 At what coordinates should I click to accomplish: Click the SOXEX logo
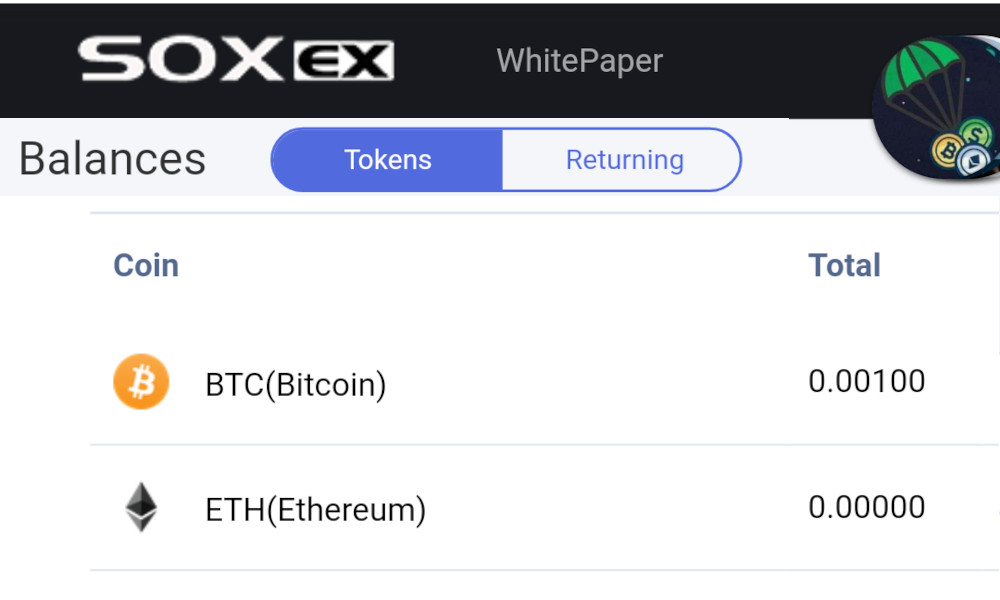(236, 60)
